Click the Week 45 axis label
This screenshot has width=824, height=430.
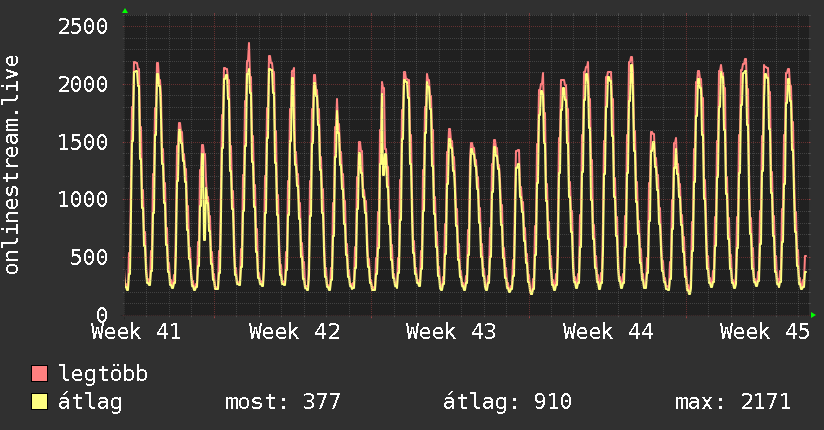pyautogui.click(x=765, y=332)
